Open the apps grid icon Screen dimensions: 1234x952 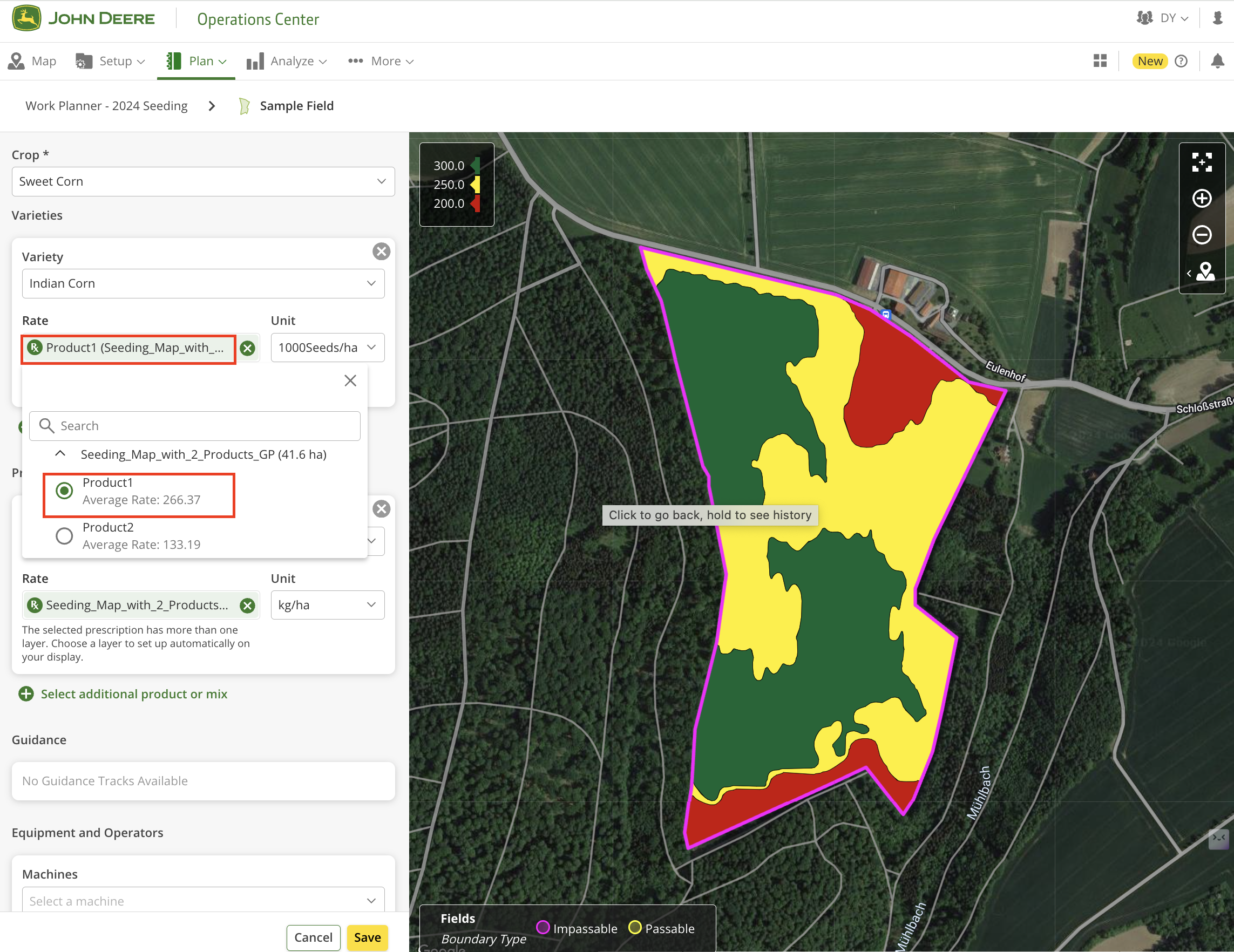(1100, 61)
